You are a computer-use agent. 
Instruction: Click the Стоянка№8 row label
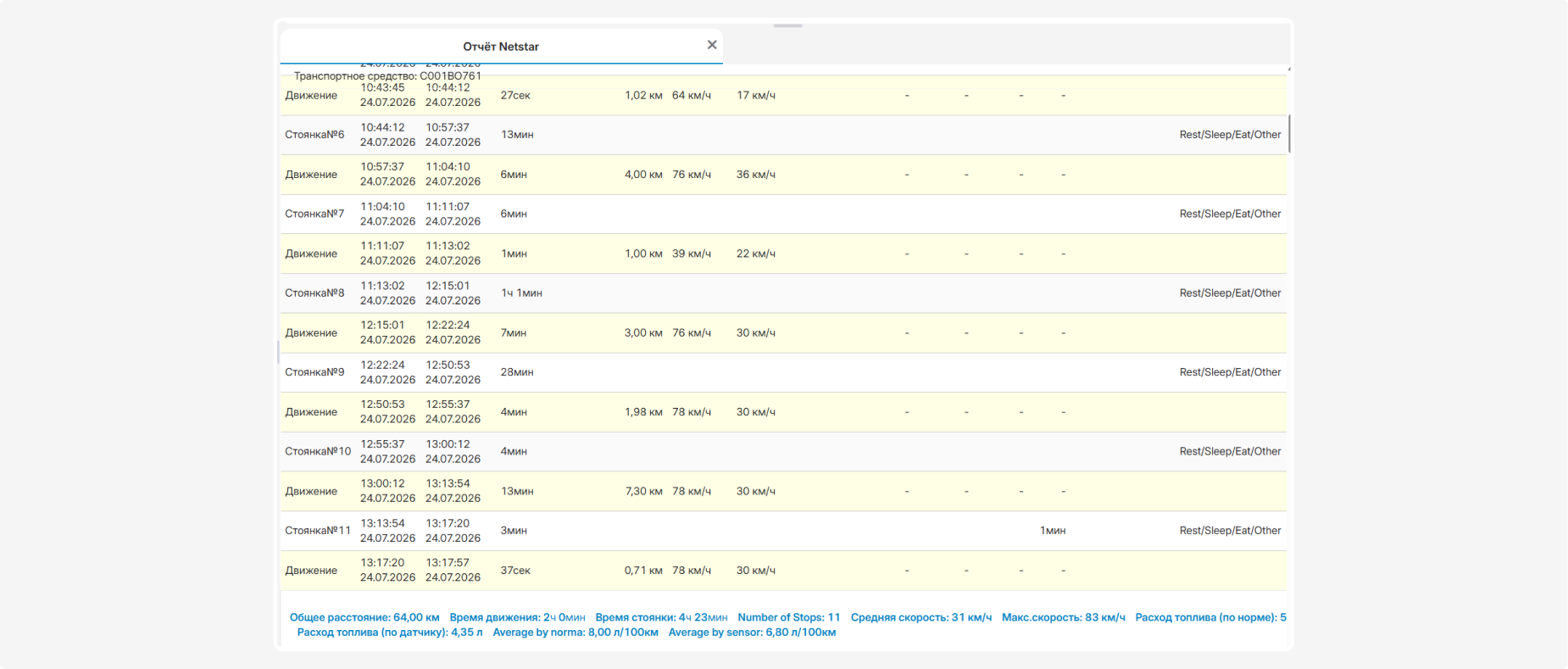click(314, 293)
